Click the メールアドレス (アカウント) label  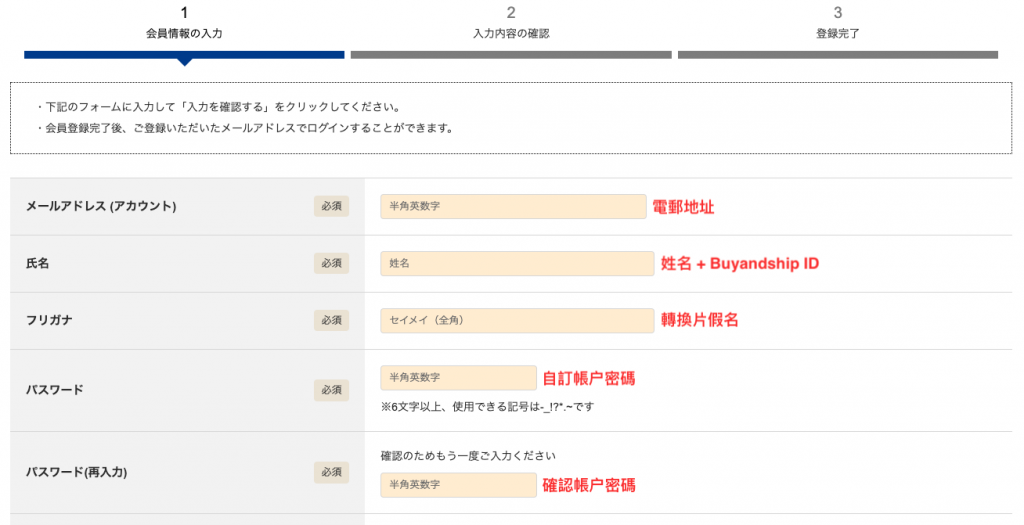click(x=100, y=206)
